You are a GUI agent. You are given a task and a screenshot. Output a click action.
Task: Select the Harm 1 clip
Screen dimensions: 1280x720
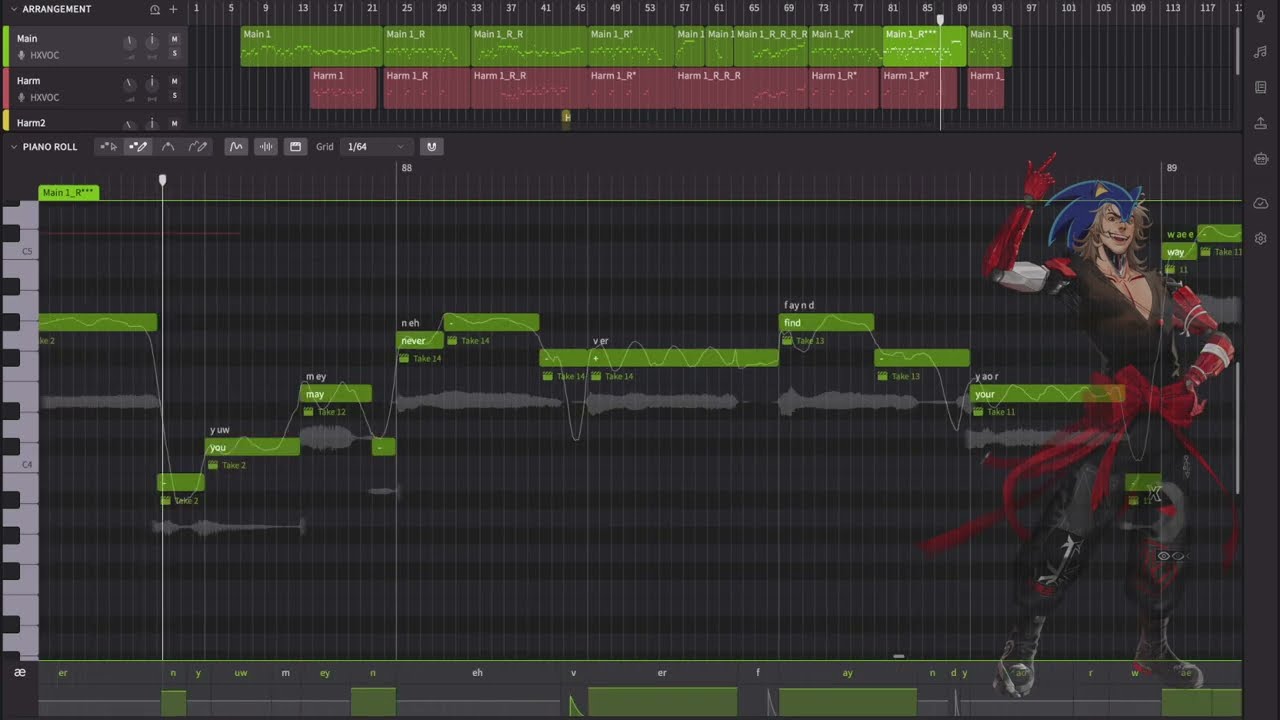[x=343, y=88]
